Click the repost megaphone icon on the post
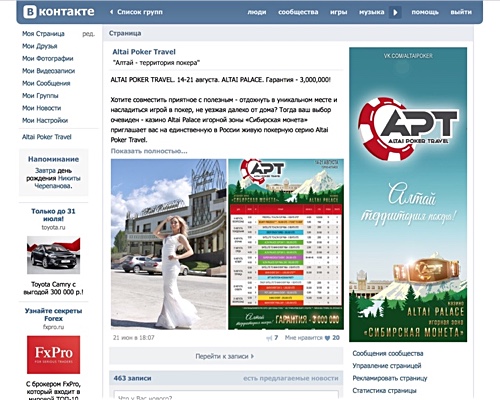The height and width of the screenshot is (400, 500). click(x=269, y=338)
